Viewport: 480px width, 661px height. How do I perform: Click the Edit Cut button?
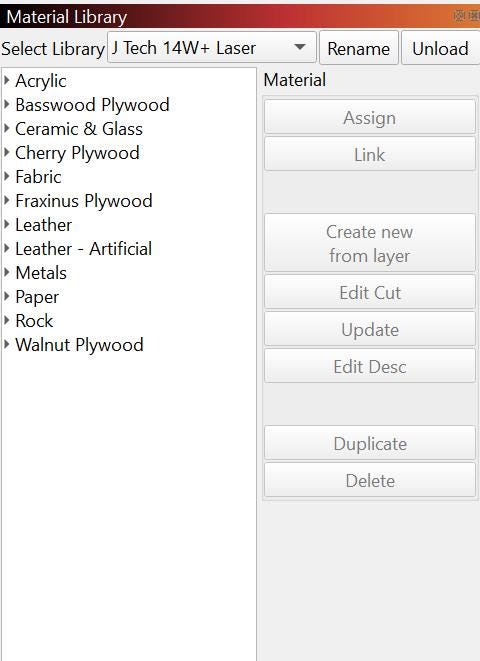coord(370,292)
